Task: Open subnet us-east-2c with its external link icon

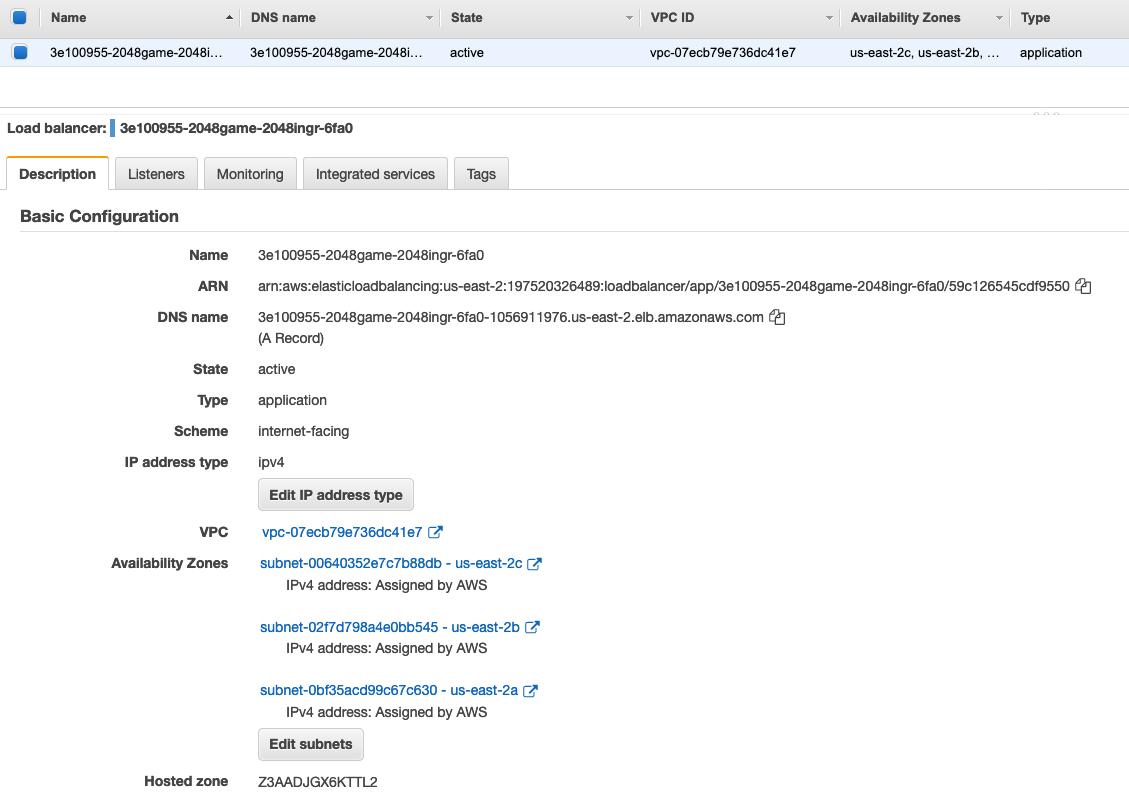Action: click(x=536, y=563)
